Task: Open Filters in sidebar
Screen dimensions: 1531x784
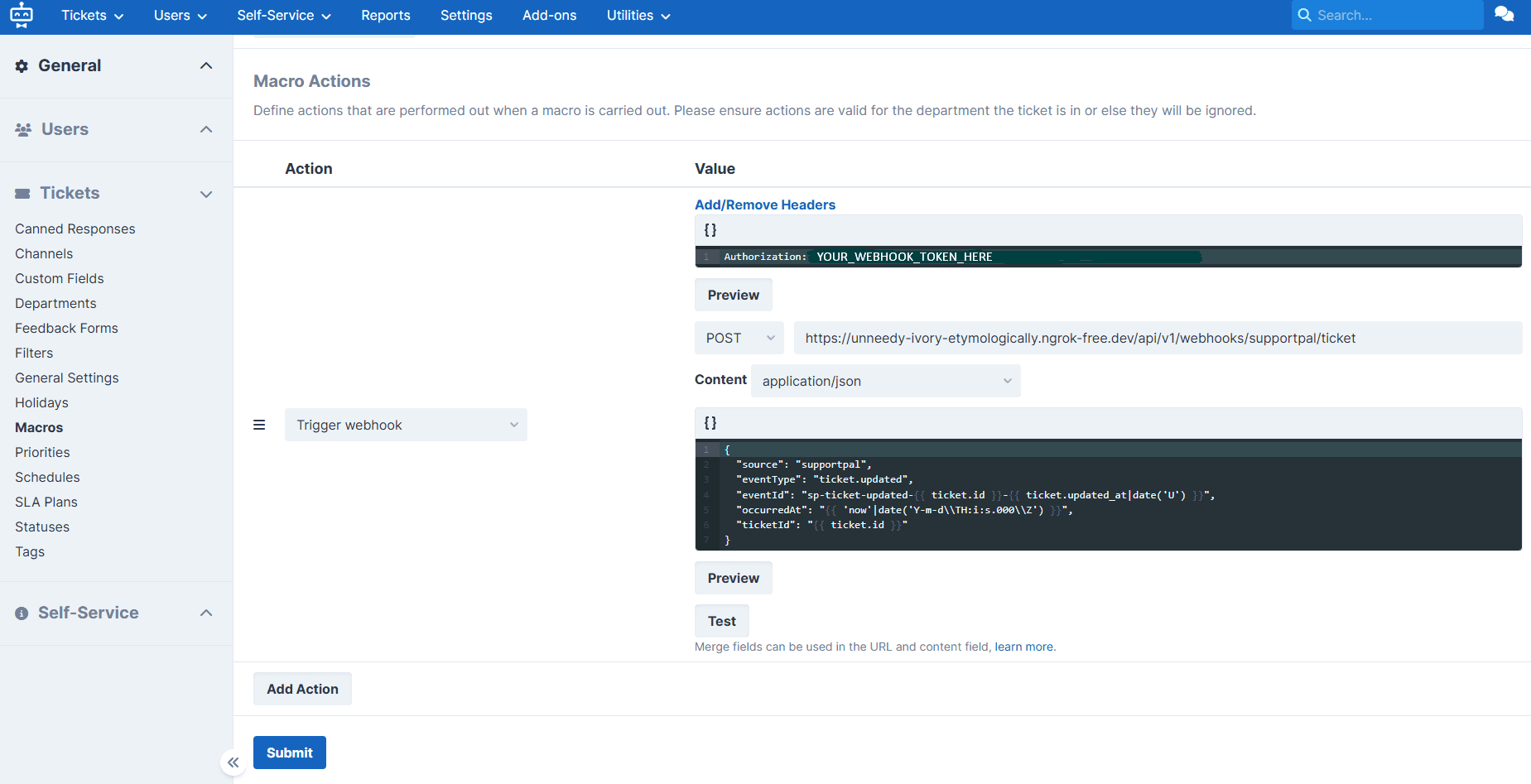Action: click(x=34, y=353)
